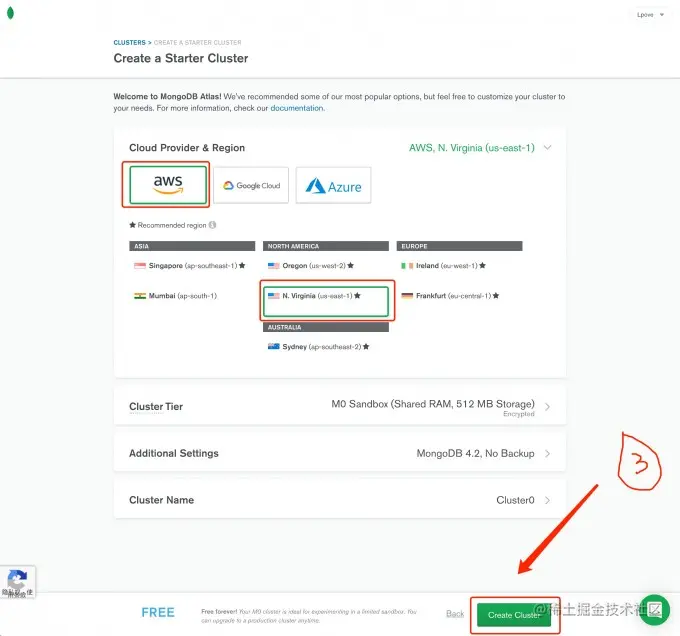The image size is (680, 636).
Task: Click the Australia flag beside Sydney
Action: pos(274,346)
